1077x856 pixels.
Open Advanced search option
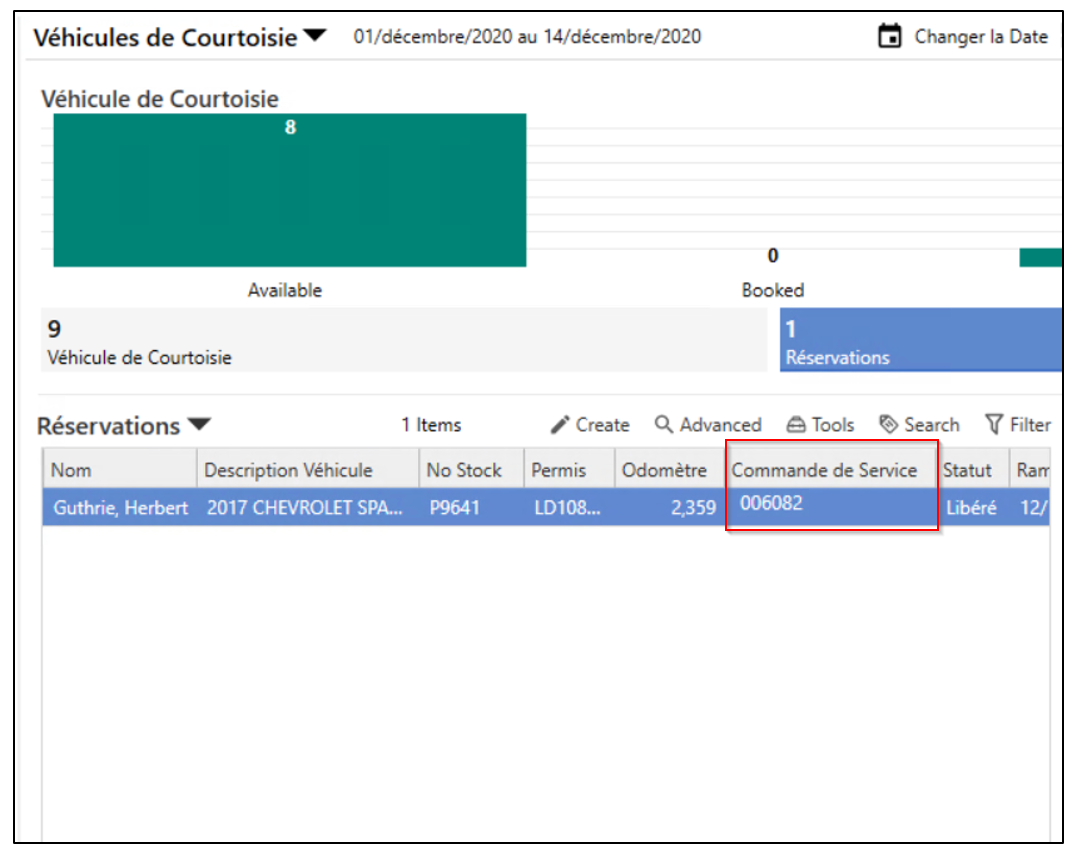pyautogui.click(x=721, y=425)
